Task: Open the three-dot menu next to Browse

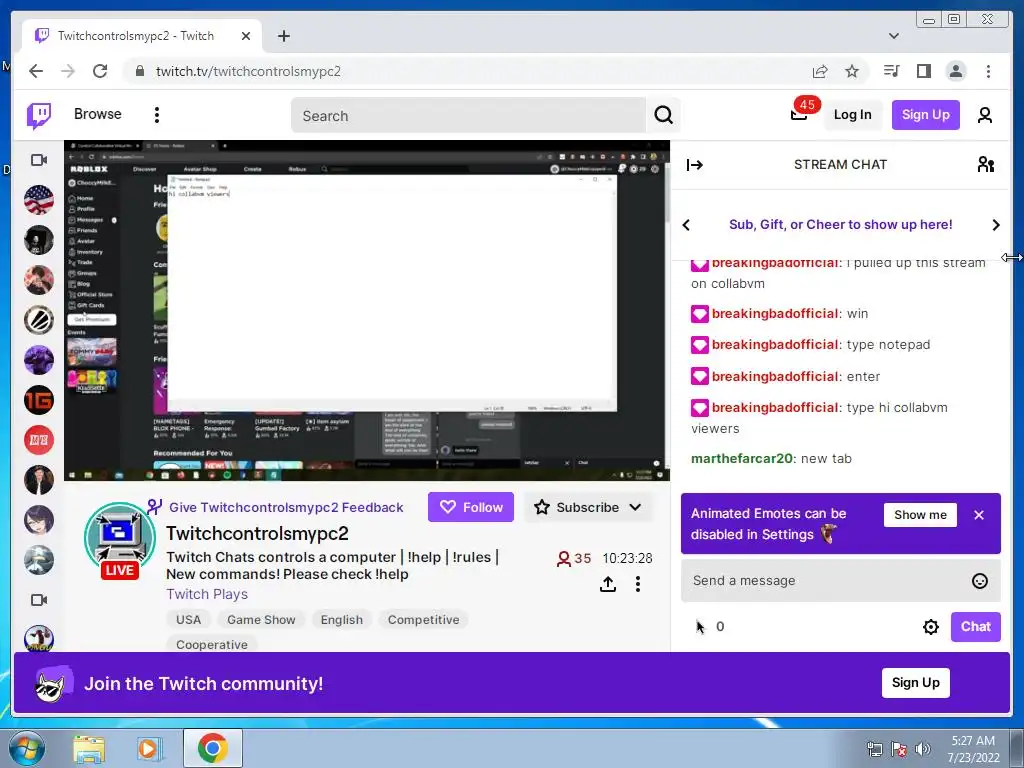Action: pos(157,115)
